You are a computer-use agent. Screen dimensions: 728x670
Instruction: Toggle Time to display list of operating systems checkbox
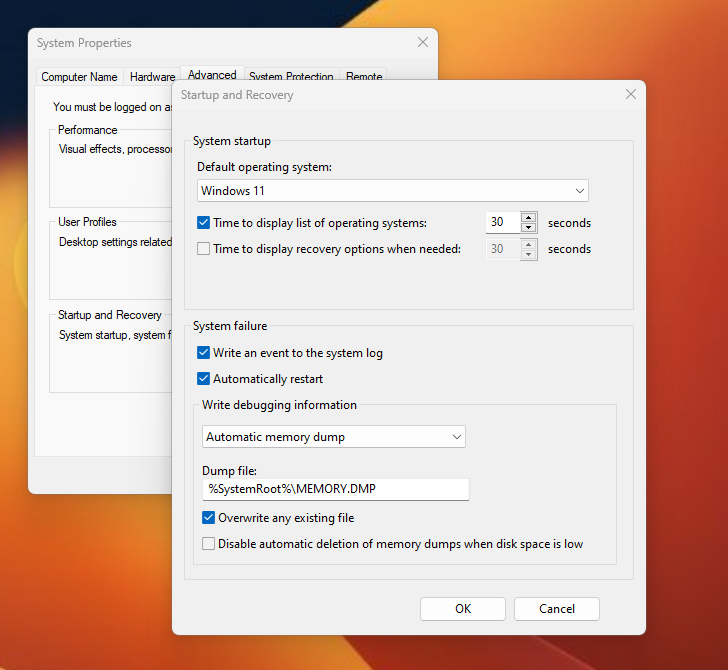pyautogui.click(x=203, y=223)
